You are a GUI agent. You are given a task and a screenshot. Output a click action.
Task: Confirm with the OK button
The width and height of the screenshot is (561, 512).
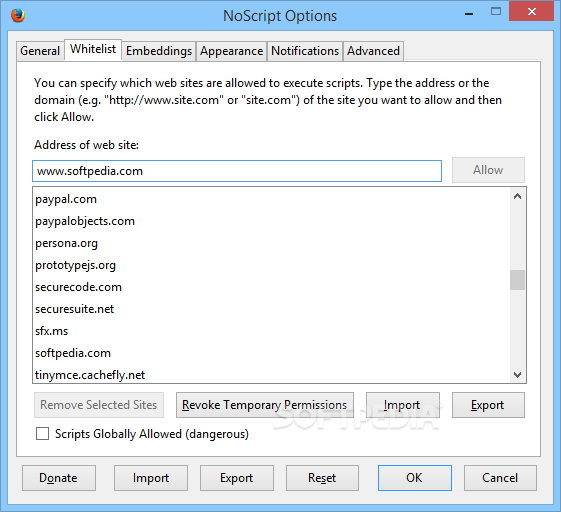point(415,478)
